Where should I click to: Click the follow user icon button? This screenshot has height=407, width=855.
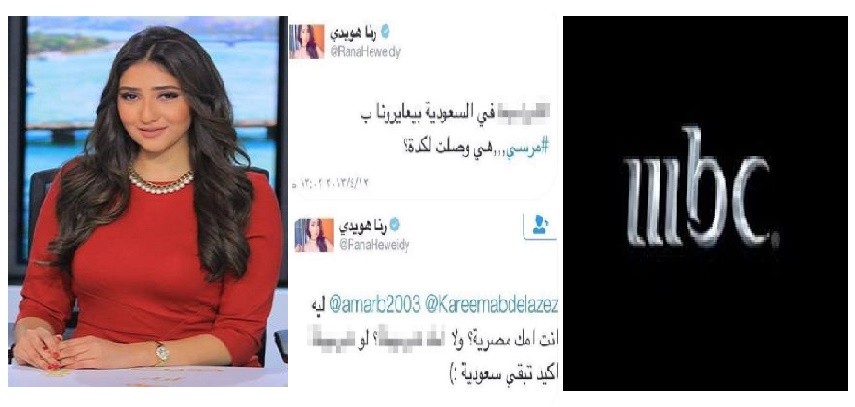(x=539, y=226)
